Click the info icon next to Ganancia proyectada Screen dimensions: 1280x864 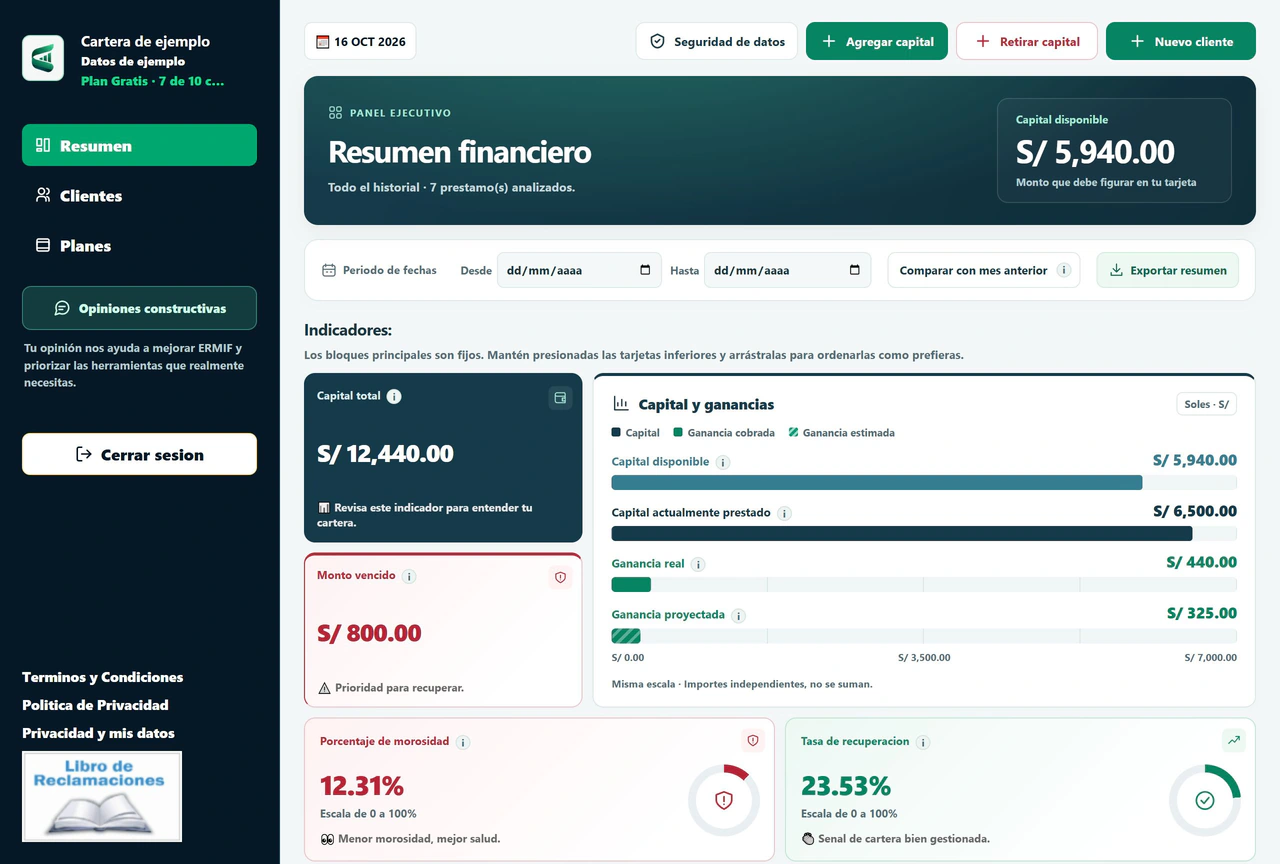coord(738,615)
